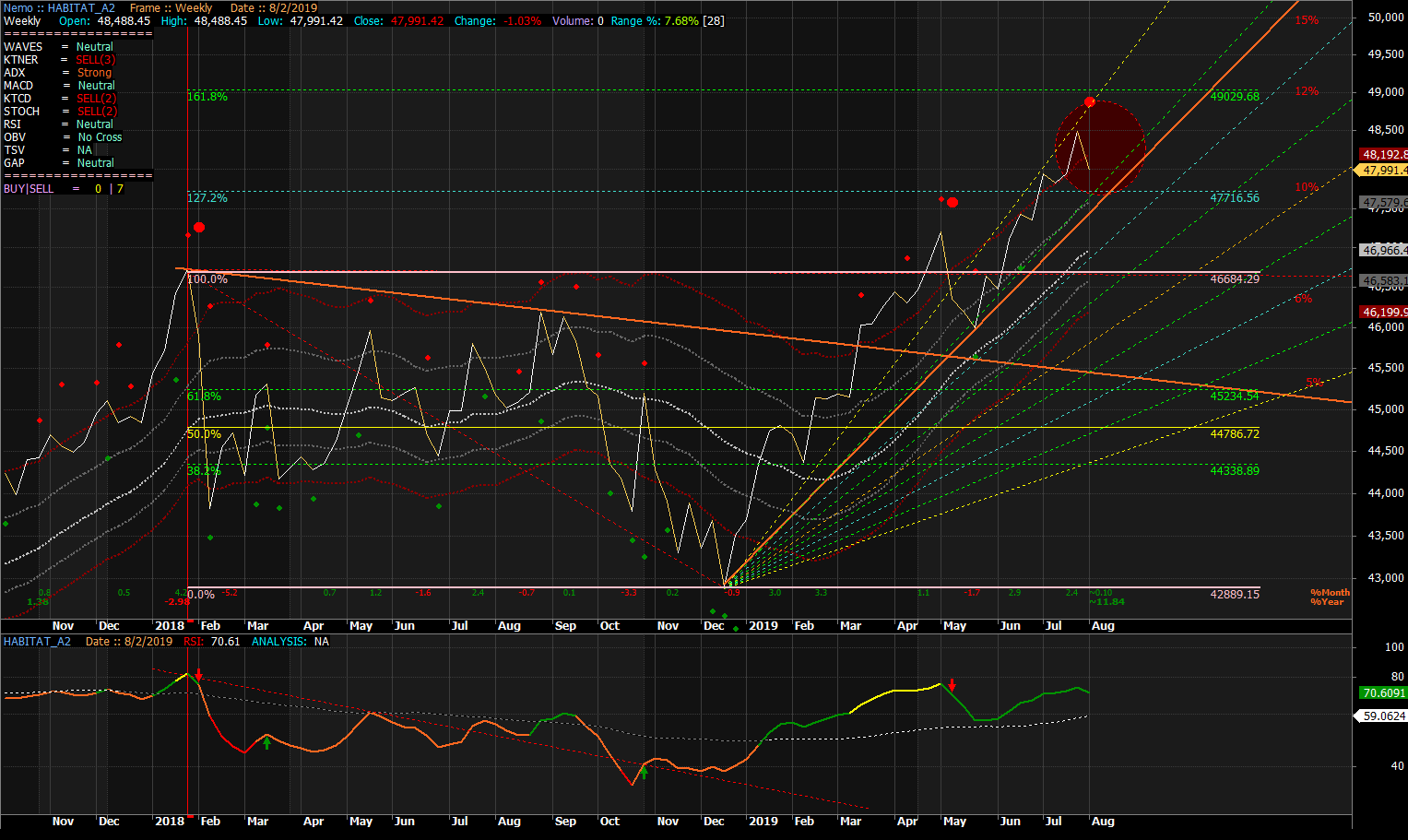Viewport: 1408px width, 840px height.
Task: Select the 'Change: -1.03%' header value
Action: click(498, 20)
